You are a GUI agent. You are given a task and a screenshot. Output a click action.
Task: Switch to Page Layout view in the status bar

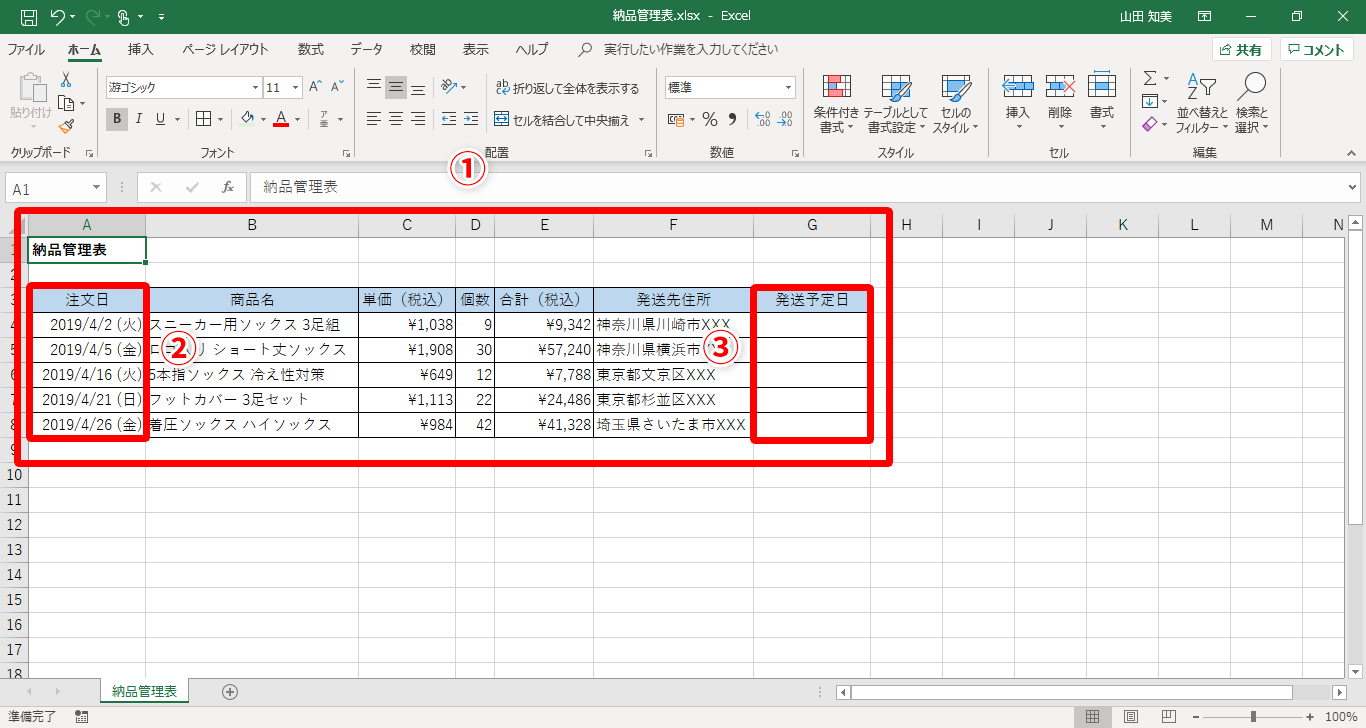coord(1131,717)
